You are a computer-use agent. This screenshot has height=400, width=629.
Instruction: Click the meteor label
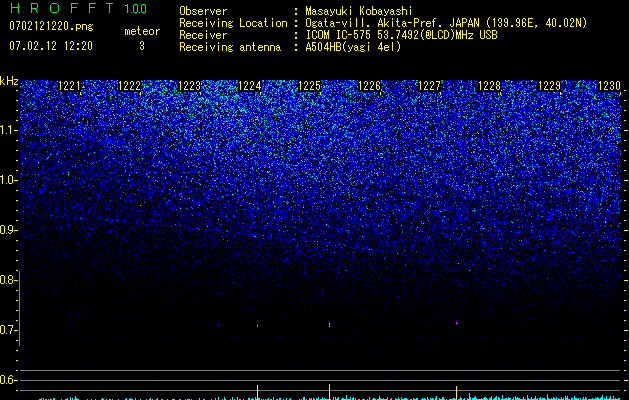pyautogui.click(x=142, y=31)
